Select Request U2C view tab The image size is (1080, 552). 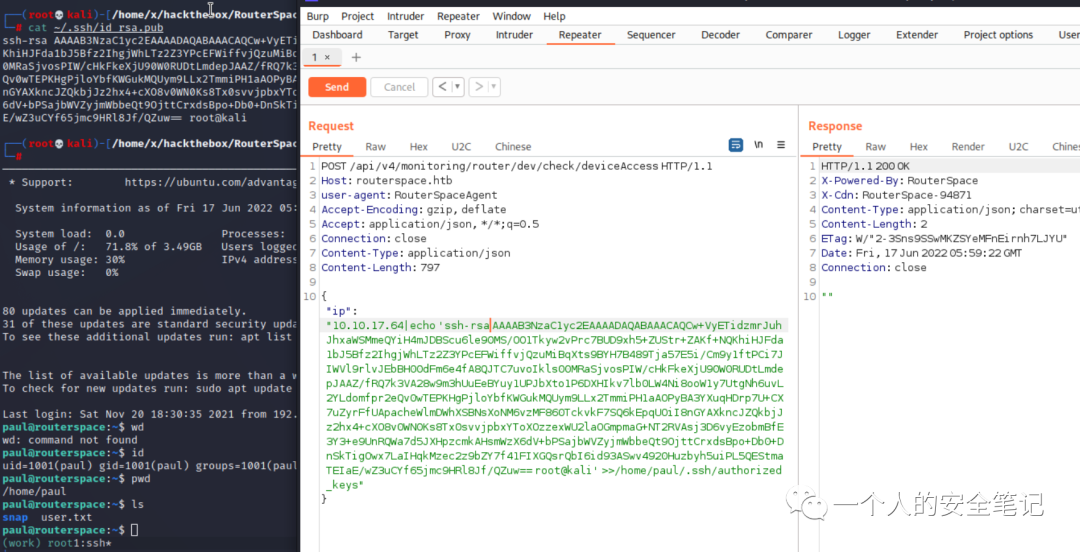pos(461,146)
